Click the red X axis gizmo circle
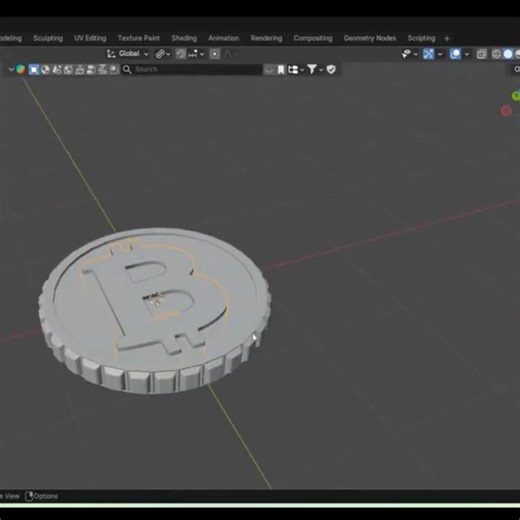Image resolution: width=520 pixels, height=520 pixels. point(506,111)
